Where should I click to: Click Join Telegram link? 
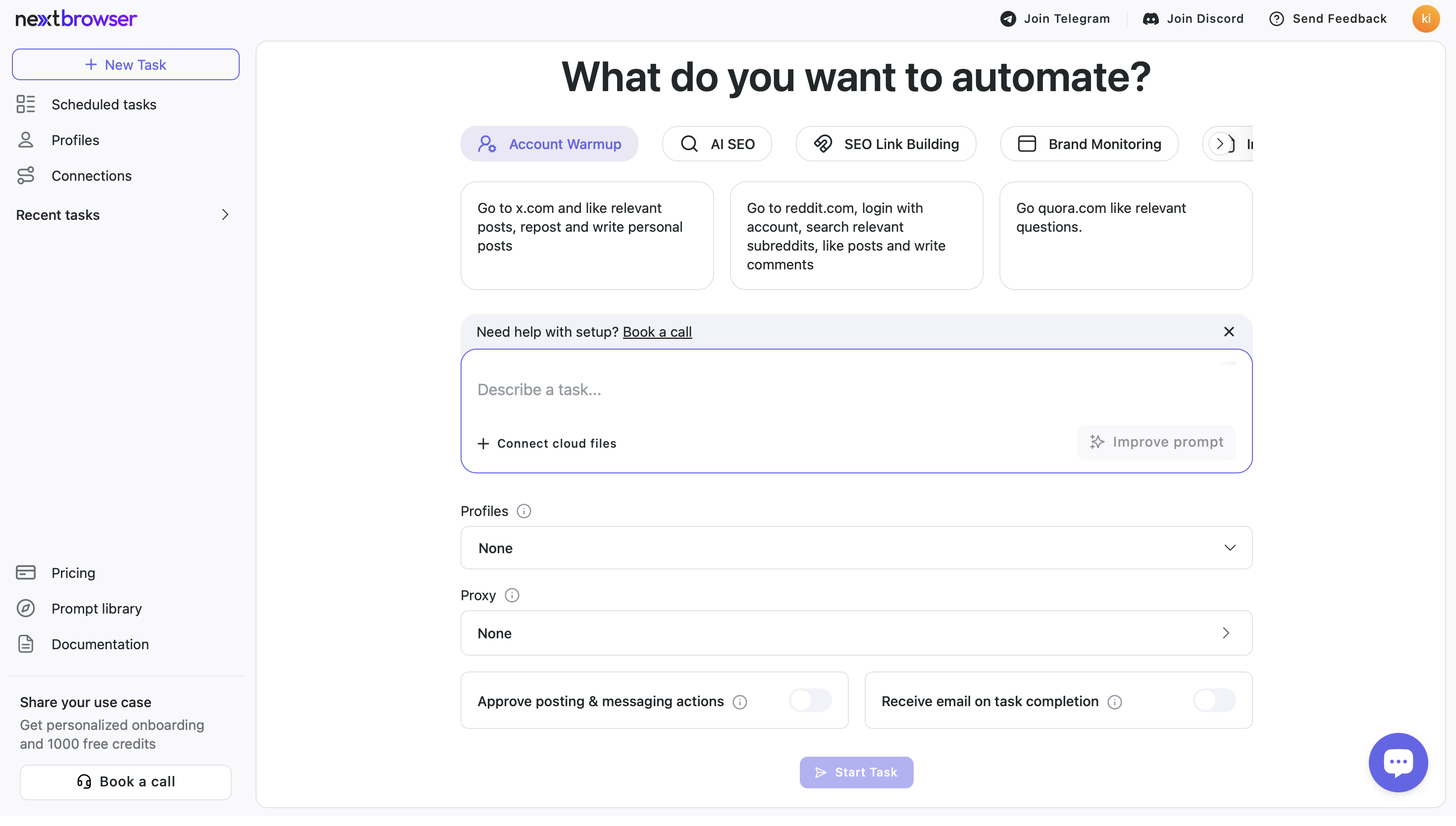pos(1055,19)
